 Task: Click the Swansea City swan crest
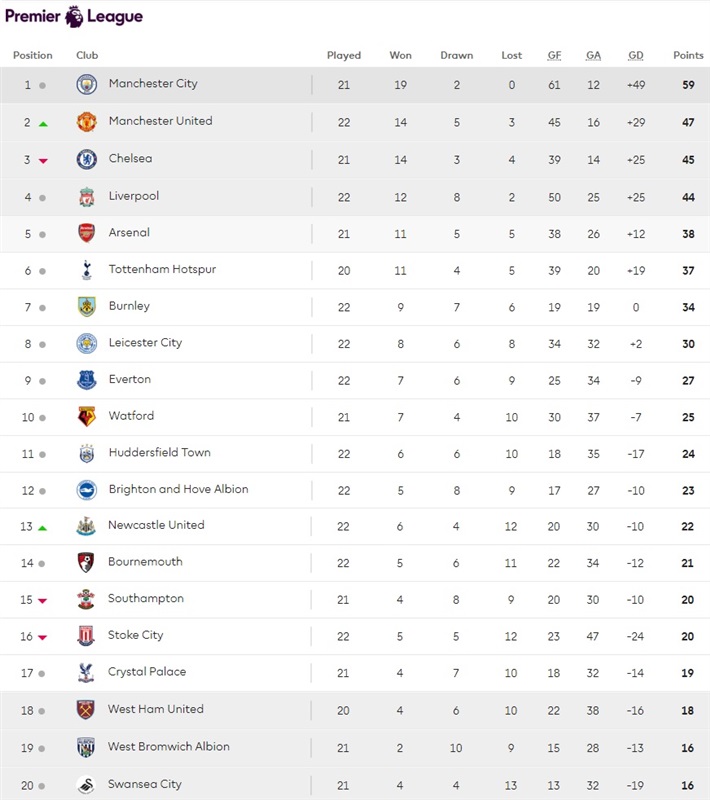[x=86, y=785]
